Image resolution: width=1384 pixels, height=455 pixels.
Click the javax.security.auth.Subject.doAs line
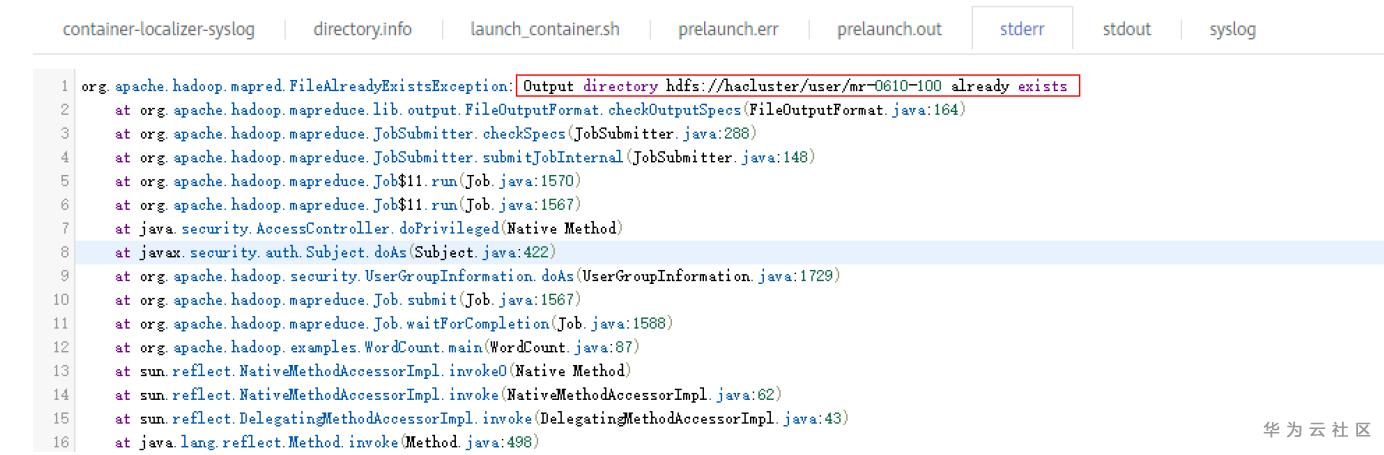click(335, 252)
